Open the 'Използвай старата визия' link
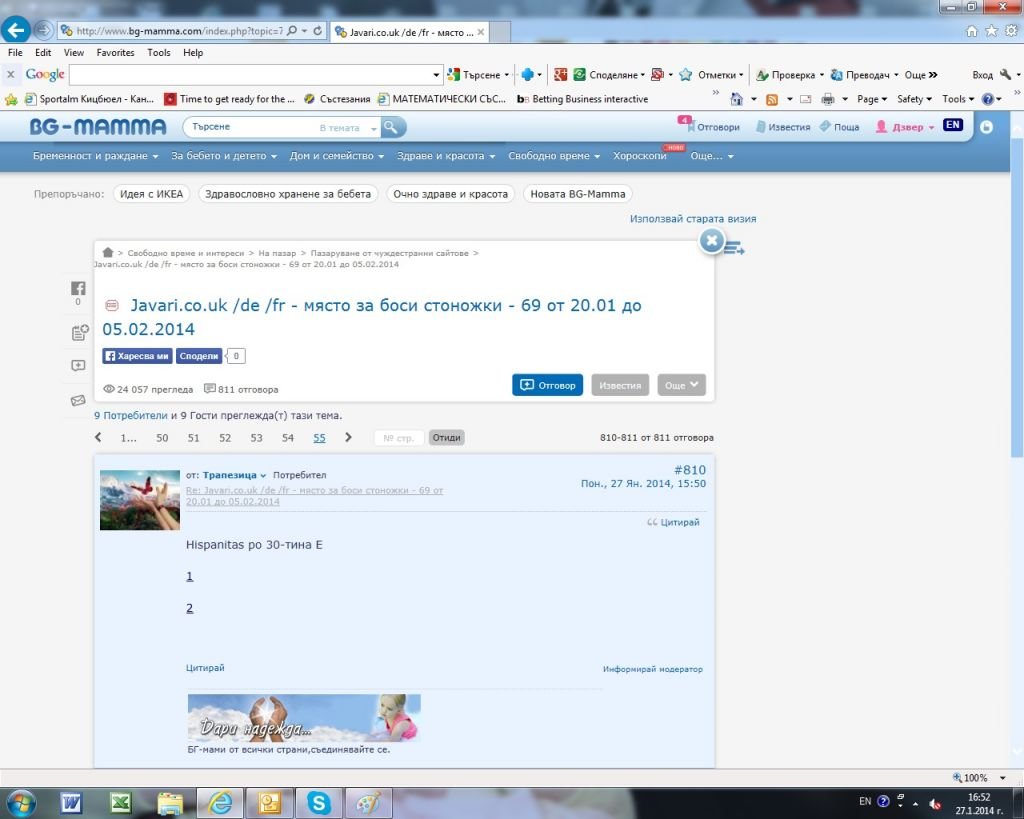Viewport: 1024px width, 819px height. point(693,218)
